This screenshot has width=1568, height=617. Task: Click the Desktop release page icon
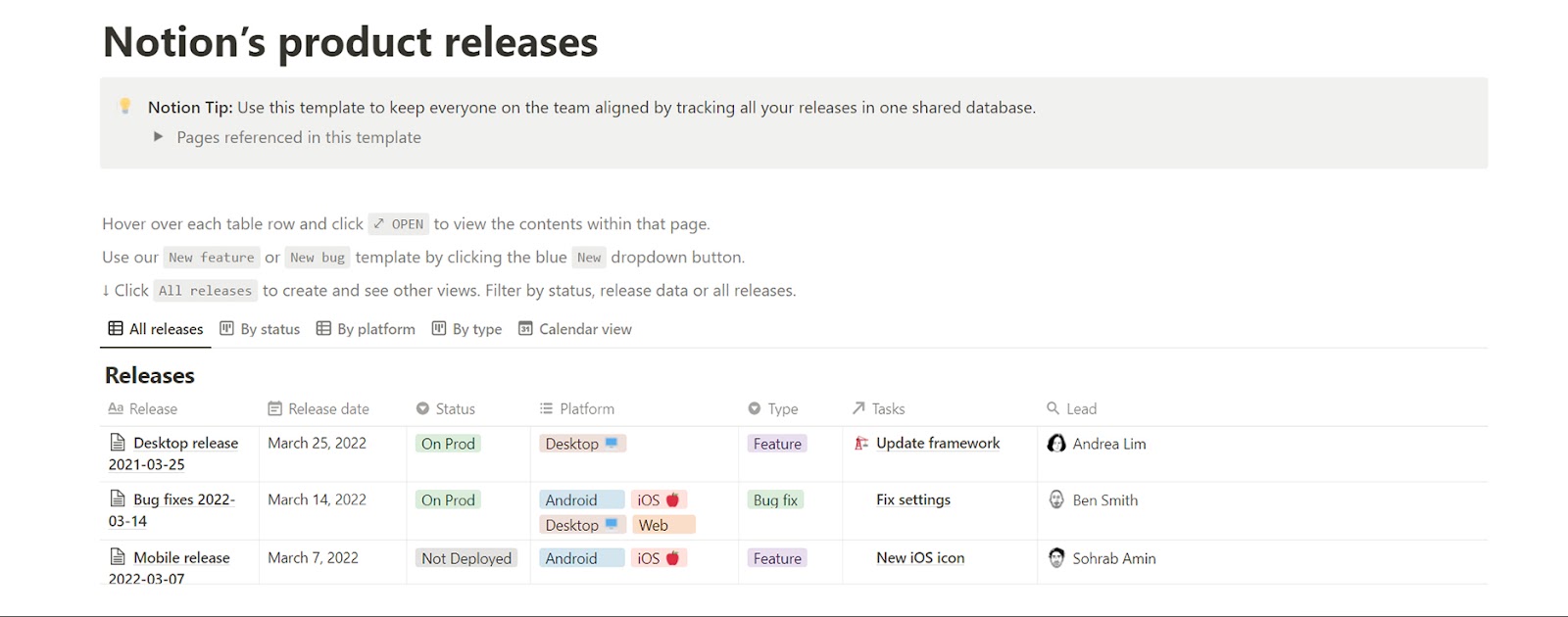point(118,443)
